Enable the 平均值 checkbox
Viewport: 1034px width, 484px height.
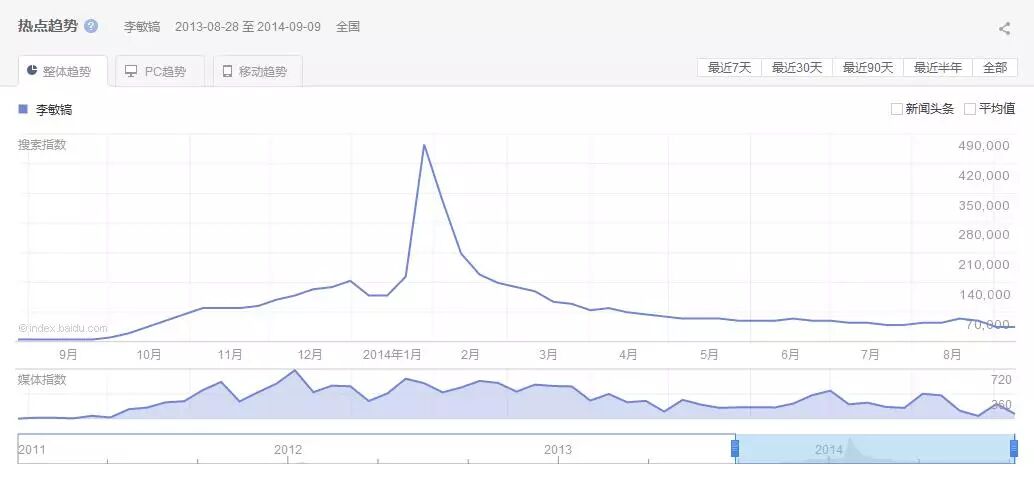[970, 109]
